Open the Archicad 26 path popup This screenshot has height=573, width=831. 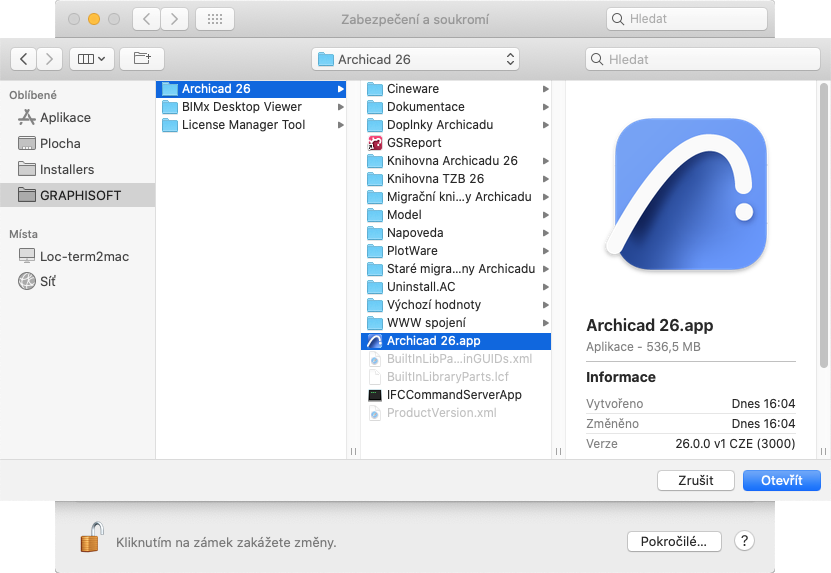(x=416, y=59)
